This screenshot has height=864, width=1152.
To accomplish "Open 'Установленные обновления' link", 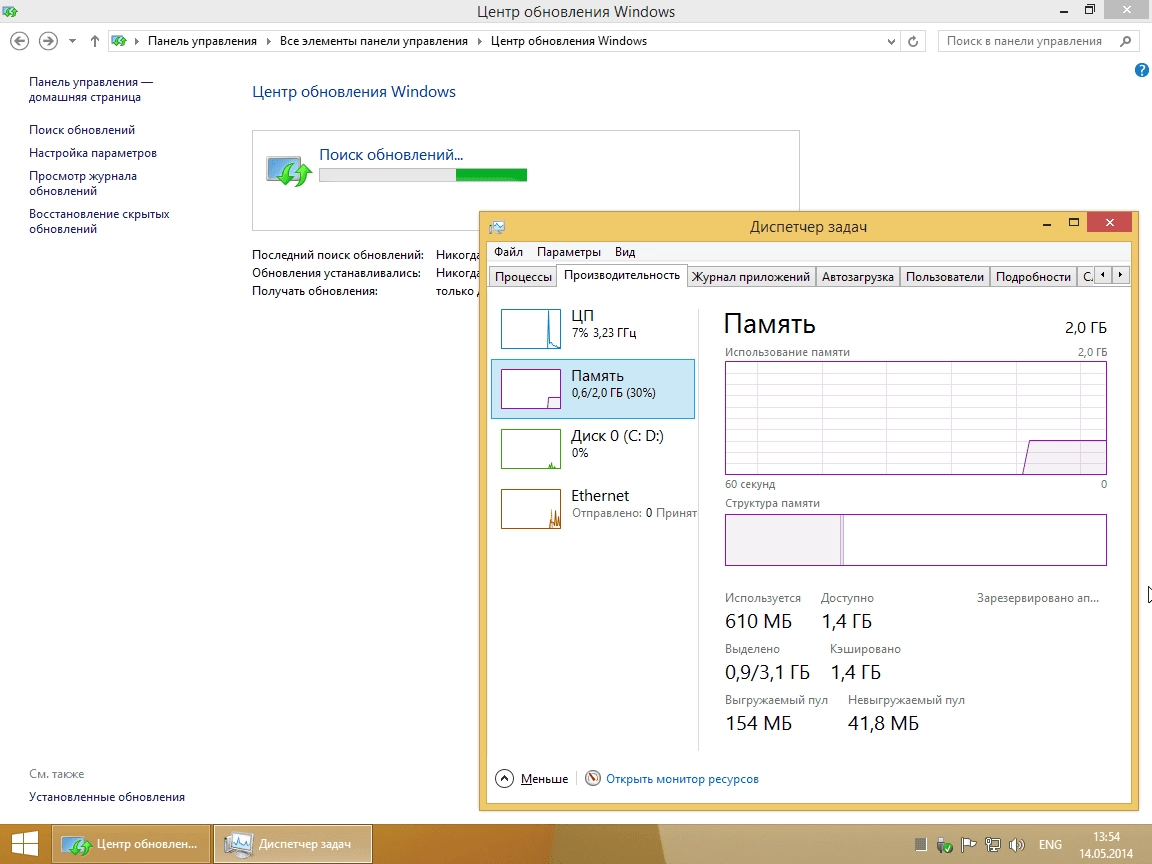I will tap(107, 797).
